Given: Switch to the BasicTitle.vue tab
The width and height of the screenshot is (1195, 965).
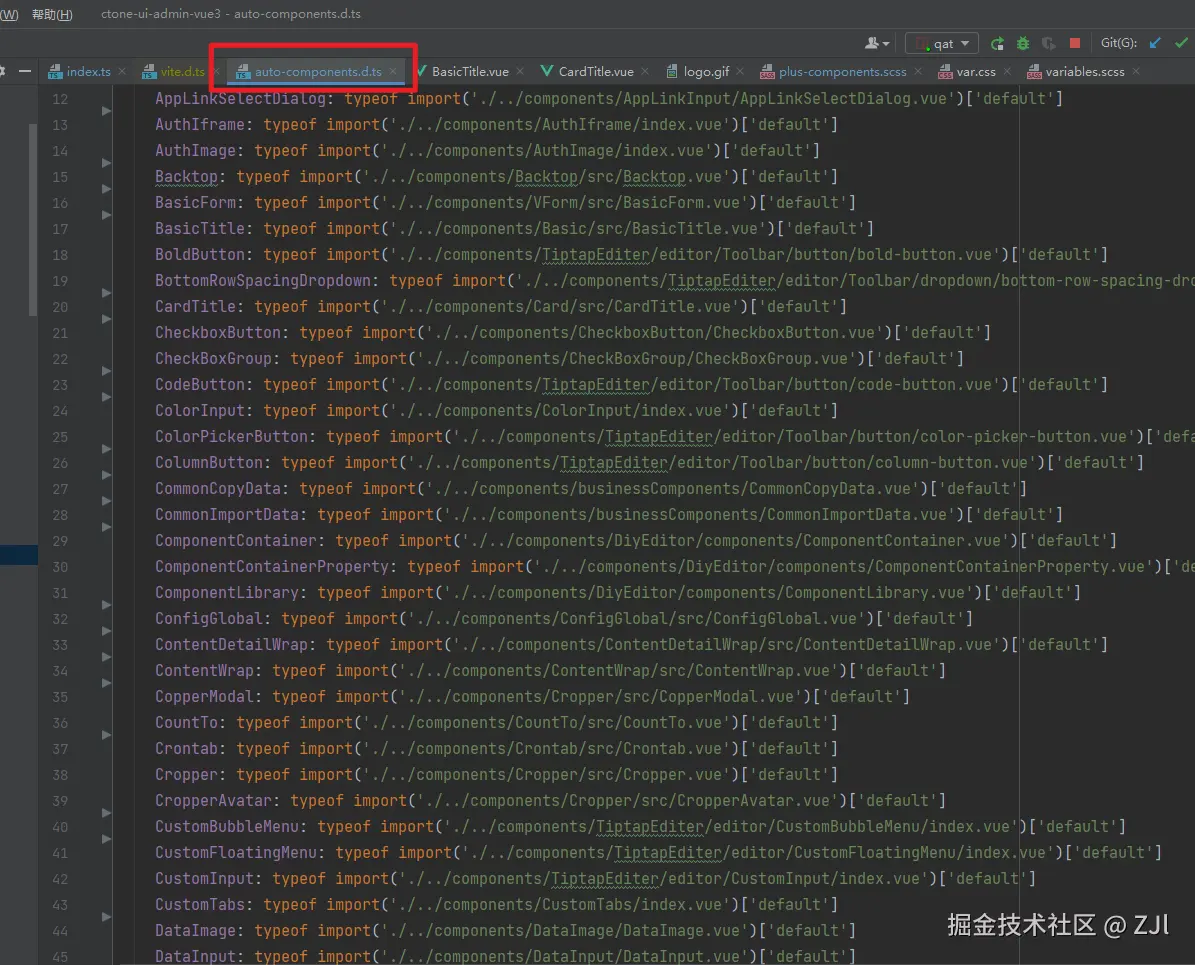Looking at the screenshot, I should [470, 72].
